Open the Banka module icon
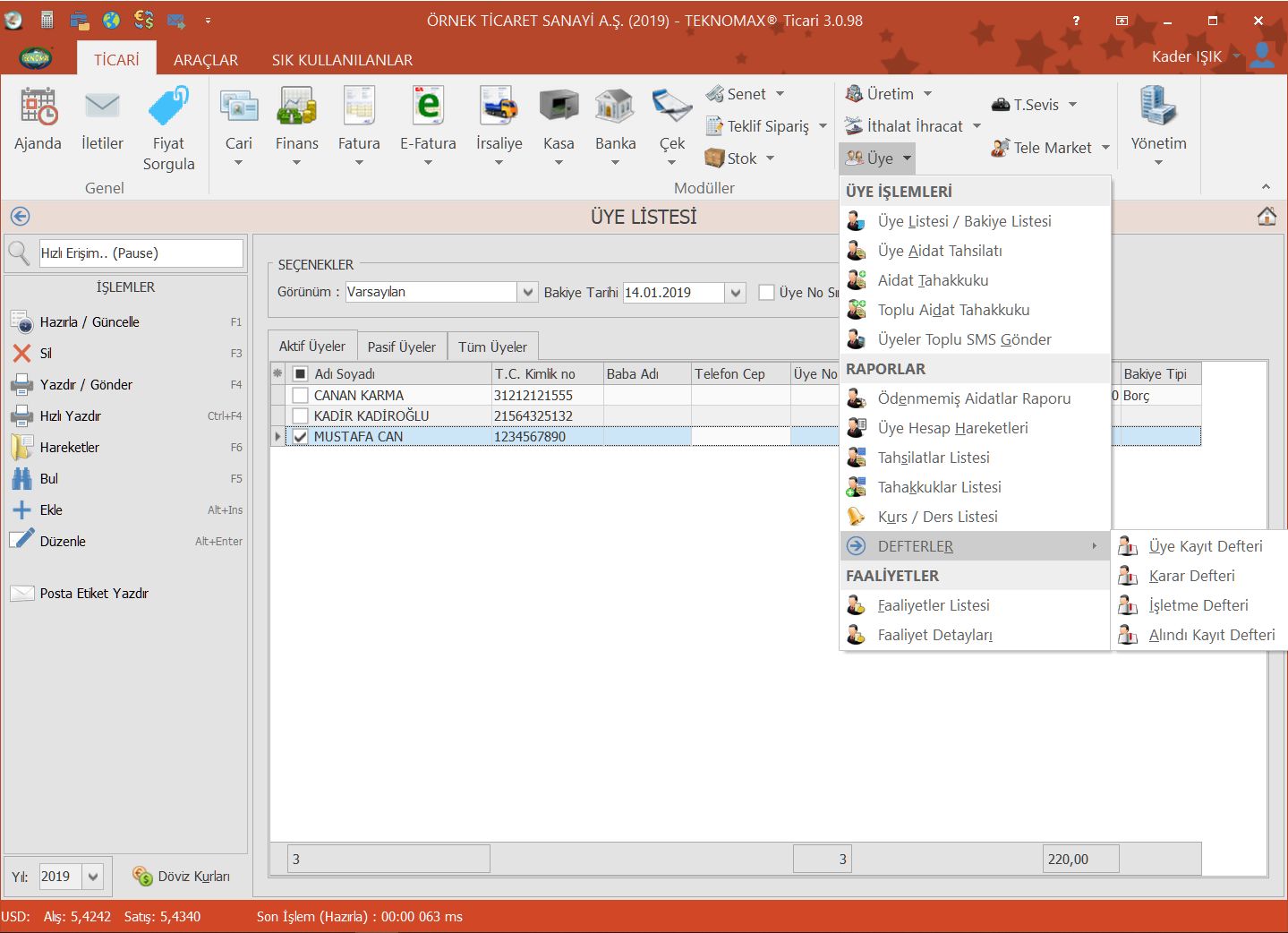The height and width of the screenshot is (933, 1288). tap(615, 107)
